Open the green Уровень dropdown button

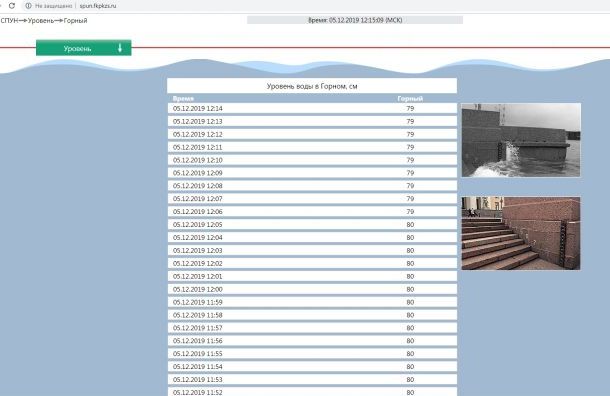click(84, 48)
